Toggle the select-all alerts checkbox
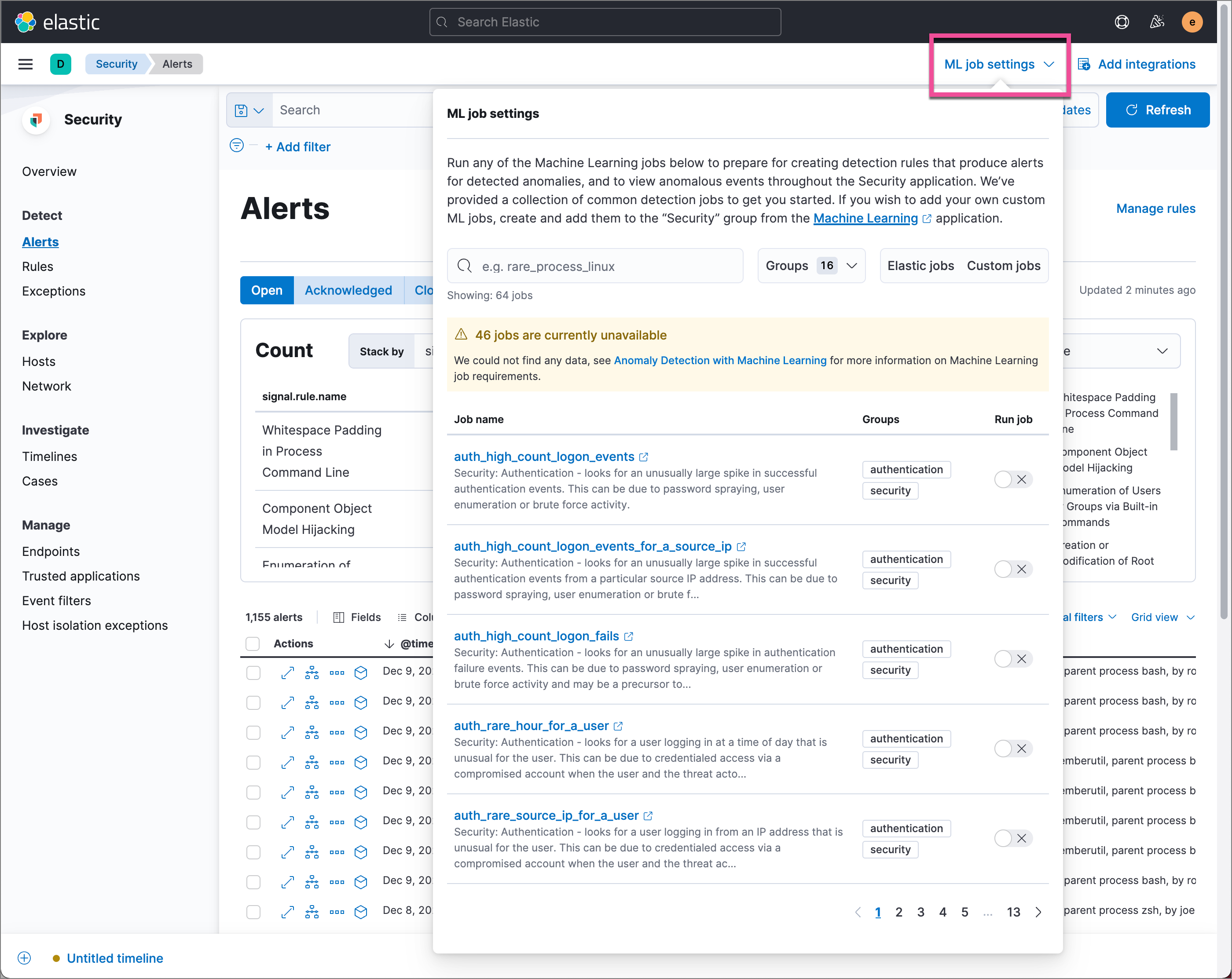 pos(252,644)
